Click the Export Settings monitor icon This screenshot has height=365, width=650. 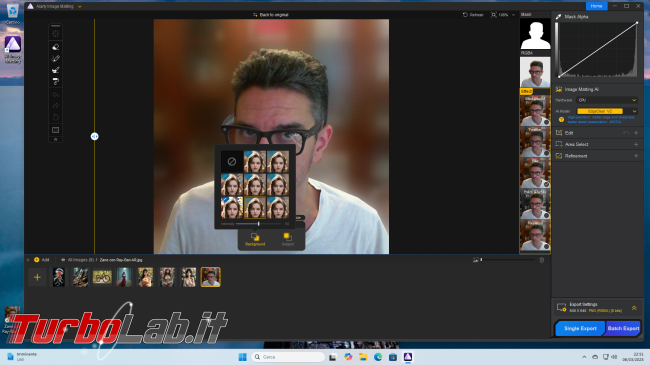point(561,307)
